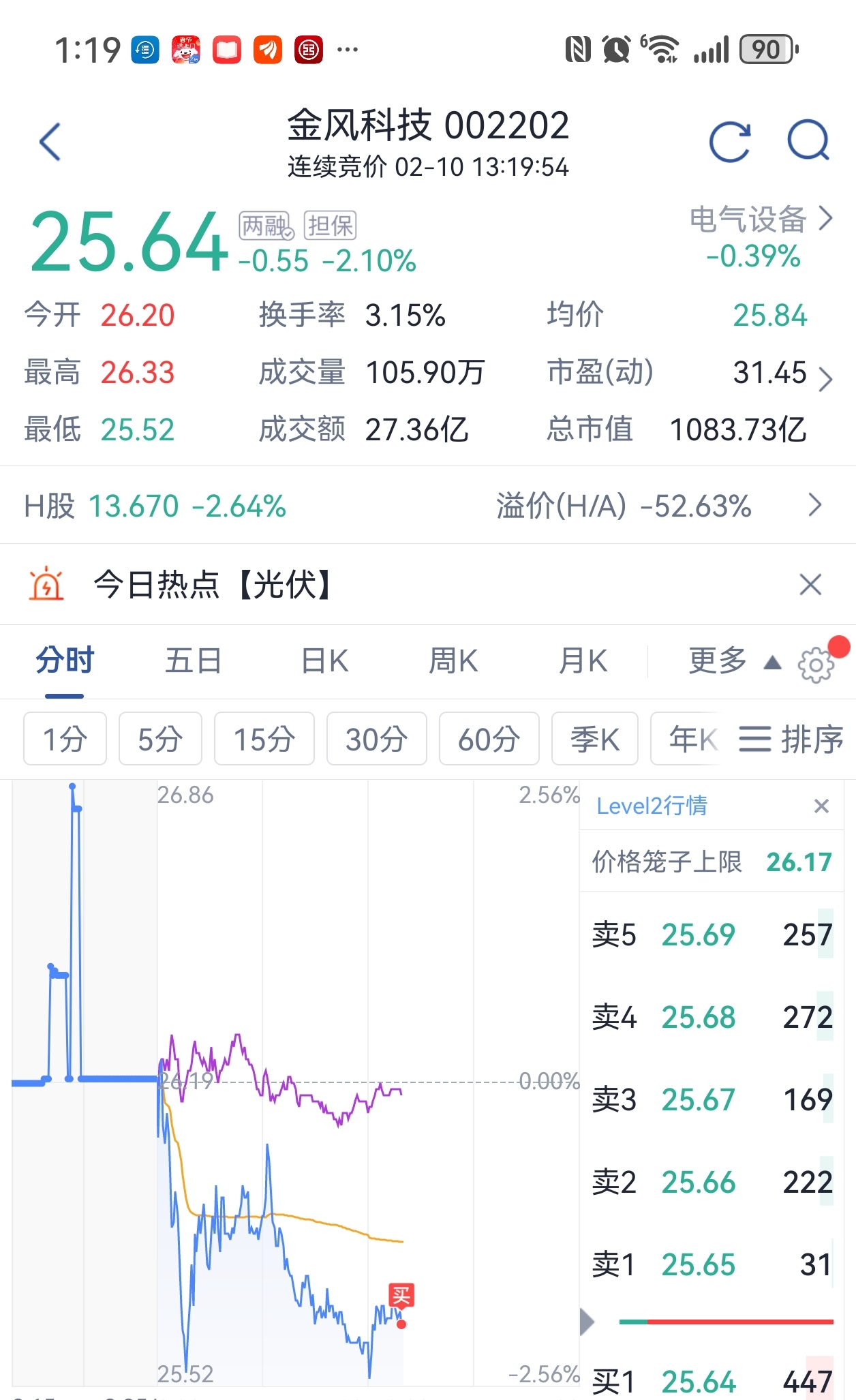
Task: Switch to the 五日 tab
Action: coord(194,661)
